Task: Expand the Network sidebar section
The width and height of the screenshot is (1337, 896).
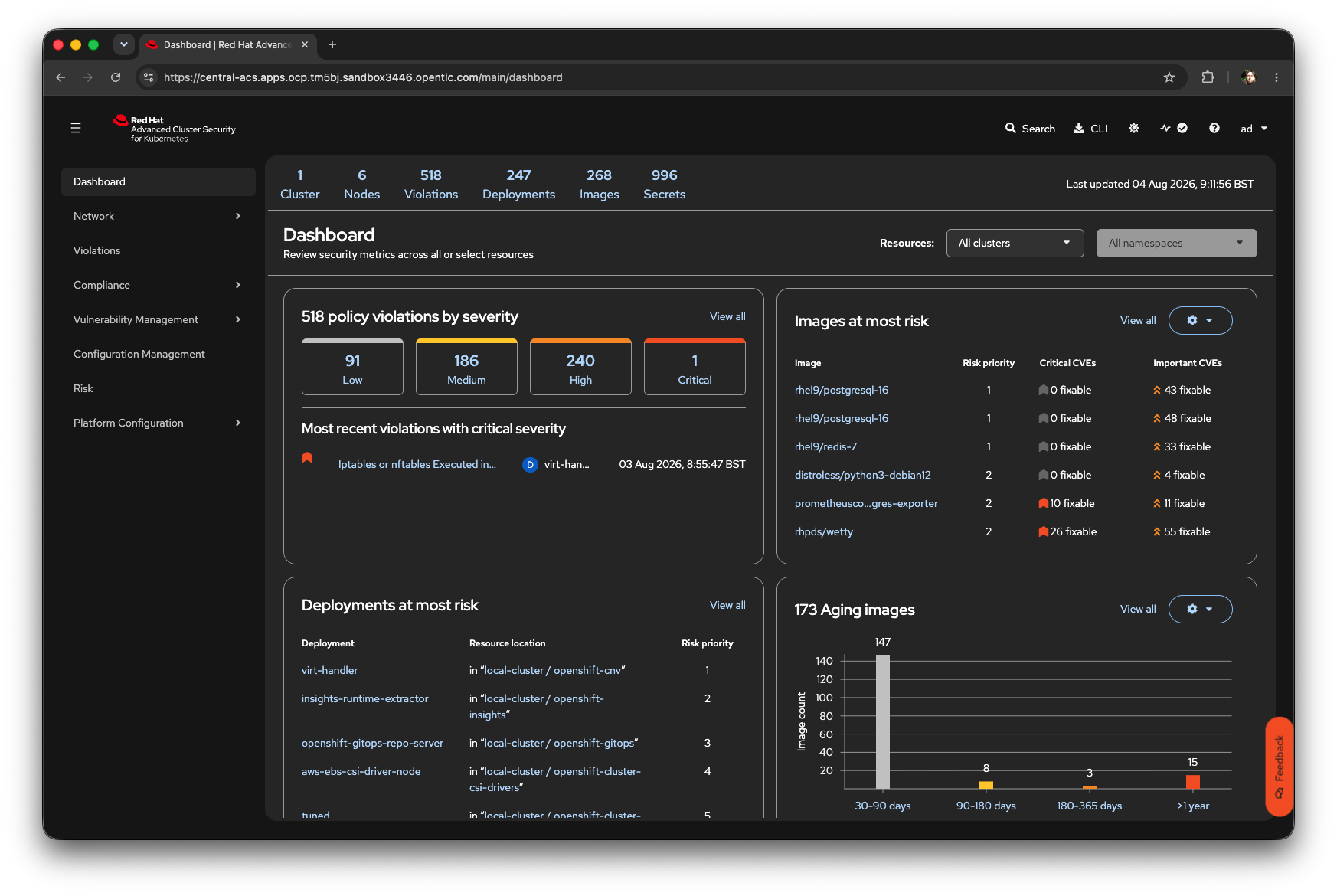Action: coord(159,216)
